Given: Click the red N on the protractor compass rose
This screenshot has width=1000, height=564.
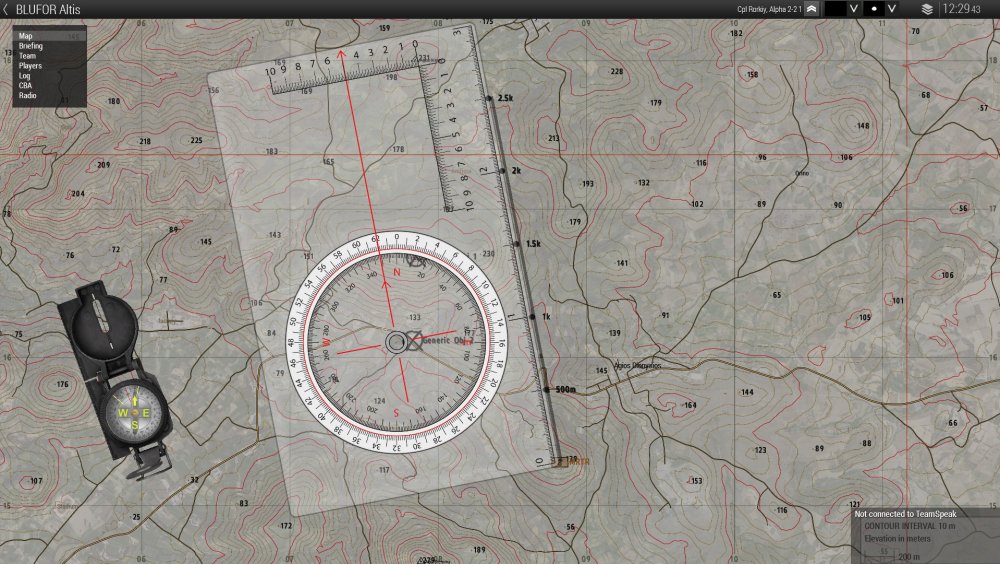Looking at the screenshot, I should [396, 272].
